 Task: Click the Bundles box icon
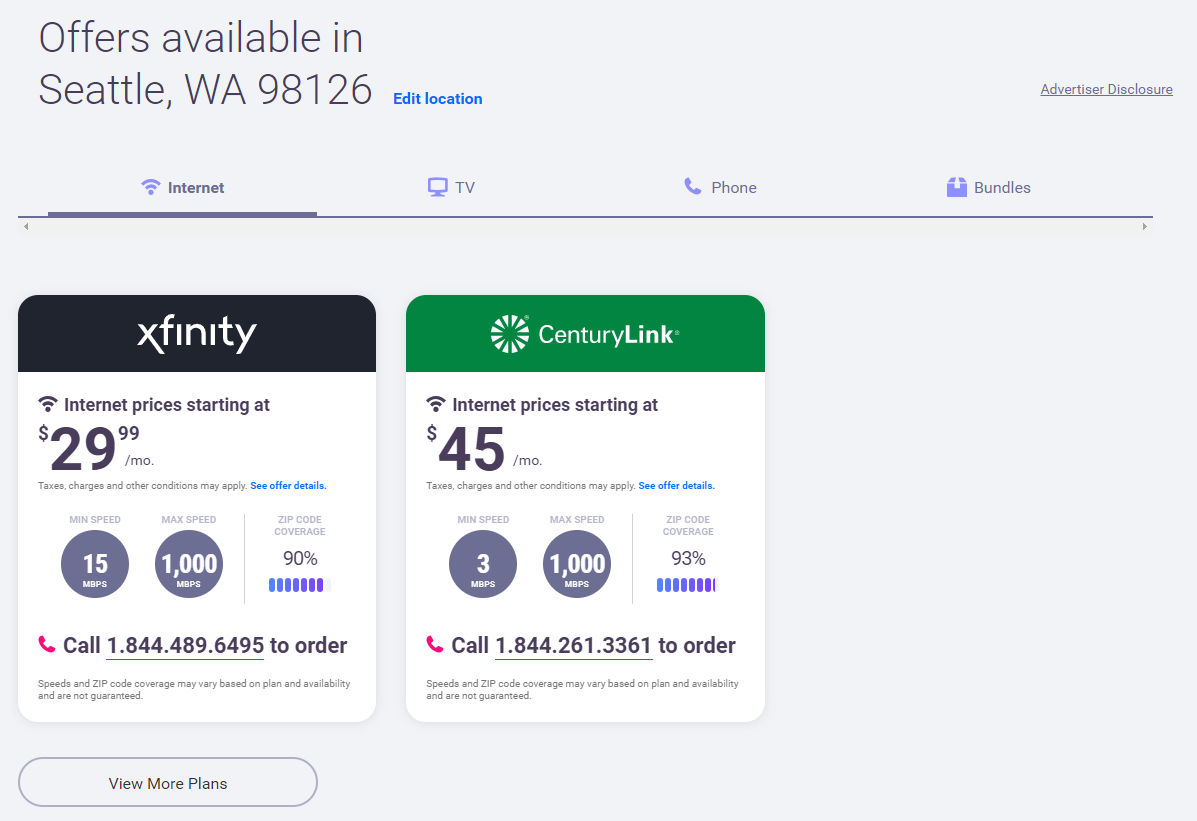(x=957, y=187)
